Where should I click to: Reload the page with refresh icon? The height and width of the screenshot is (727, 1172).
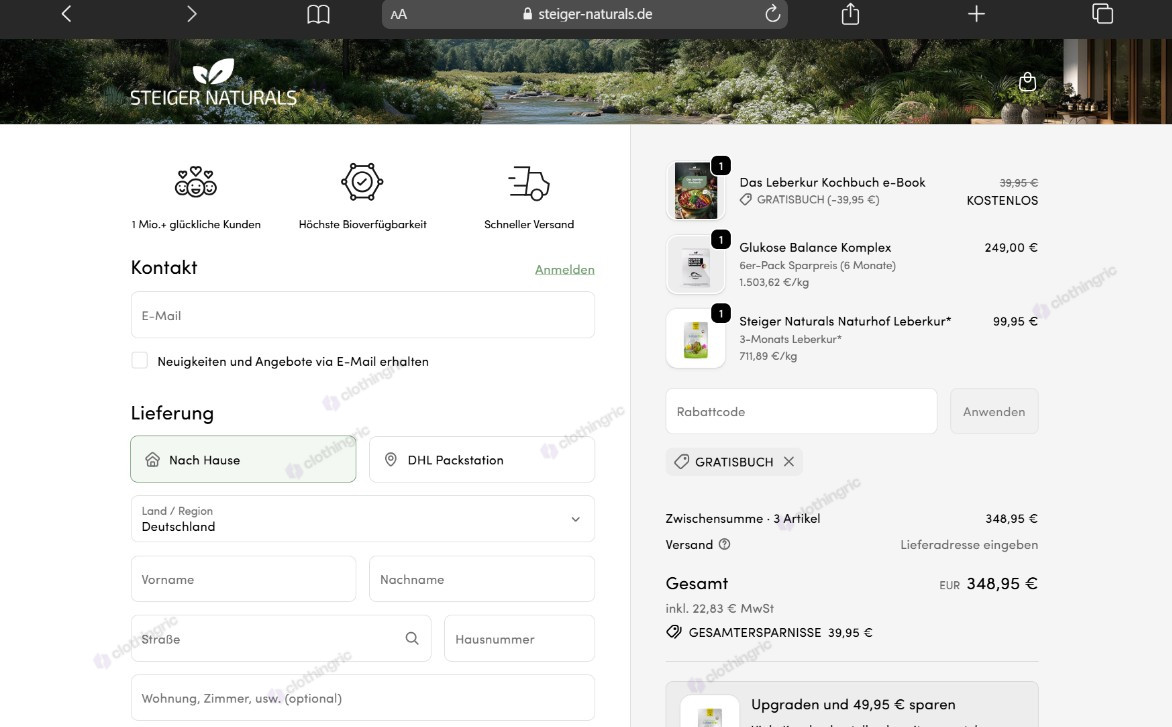[x=773, y=13]
